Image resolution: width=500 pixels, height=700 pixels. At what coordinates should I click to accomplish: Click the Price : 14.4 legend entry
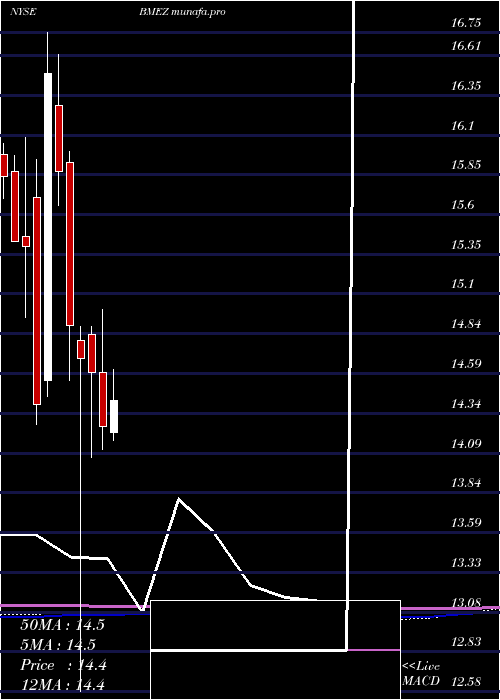(x=63, y=665)
